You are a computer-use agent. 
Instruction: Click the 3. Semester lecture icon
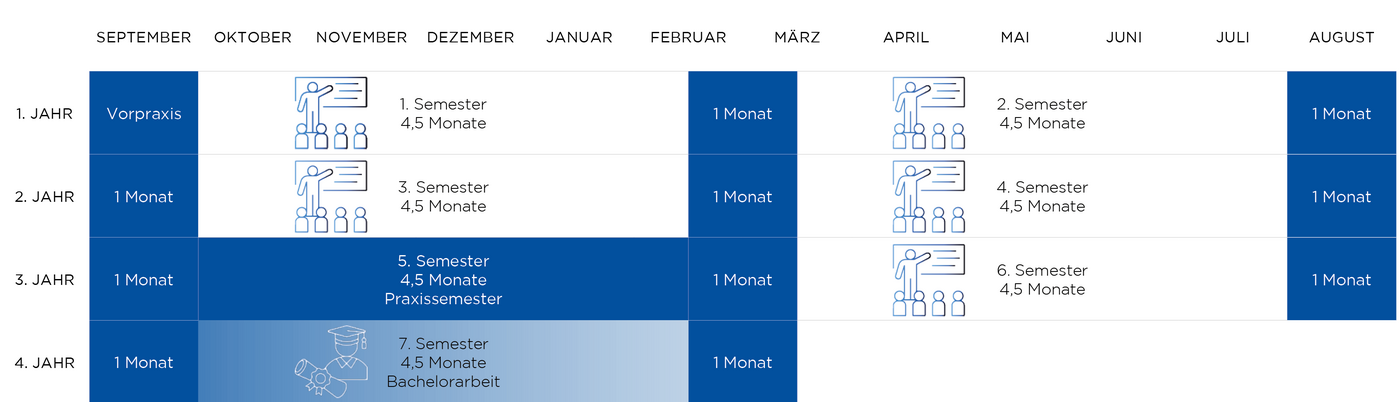tap(331, 196)
